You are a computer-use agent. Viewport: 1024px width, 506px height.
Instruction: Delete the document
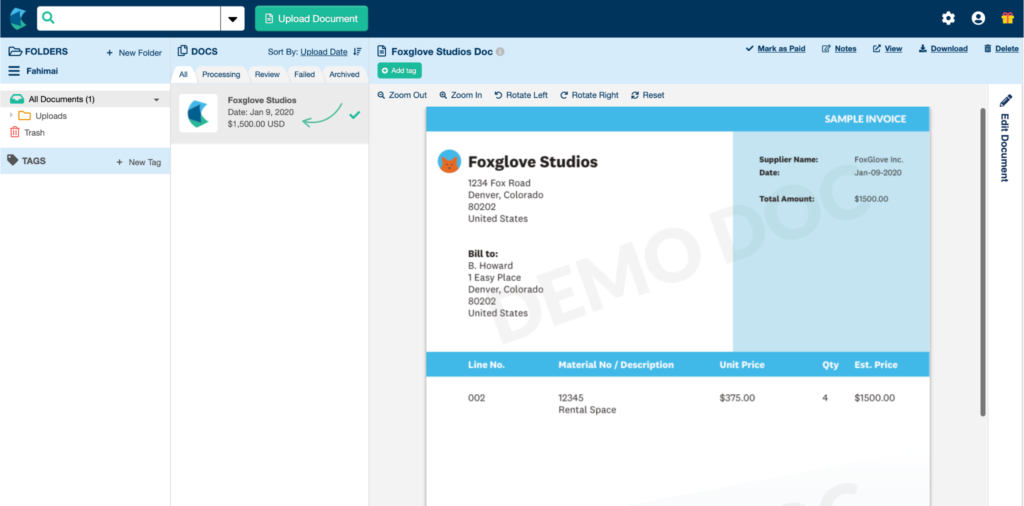tap(1001, 48)
